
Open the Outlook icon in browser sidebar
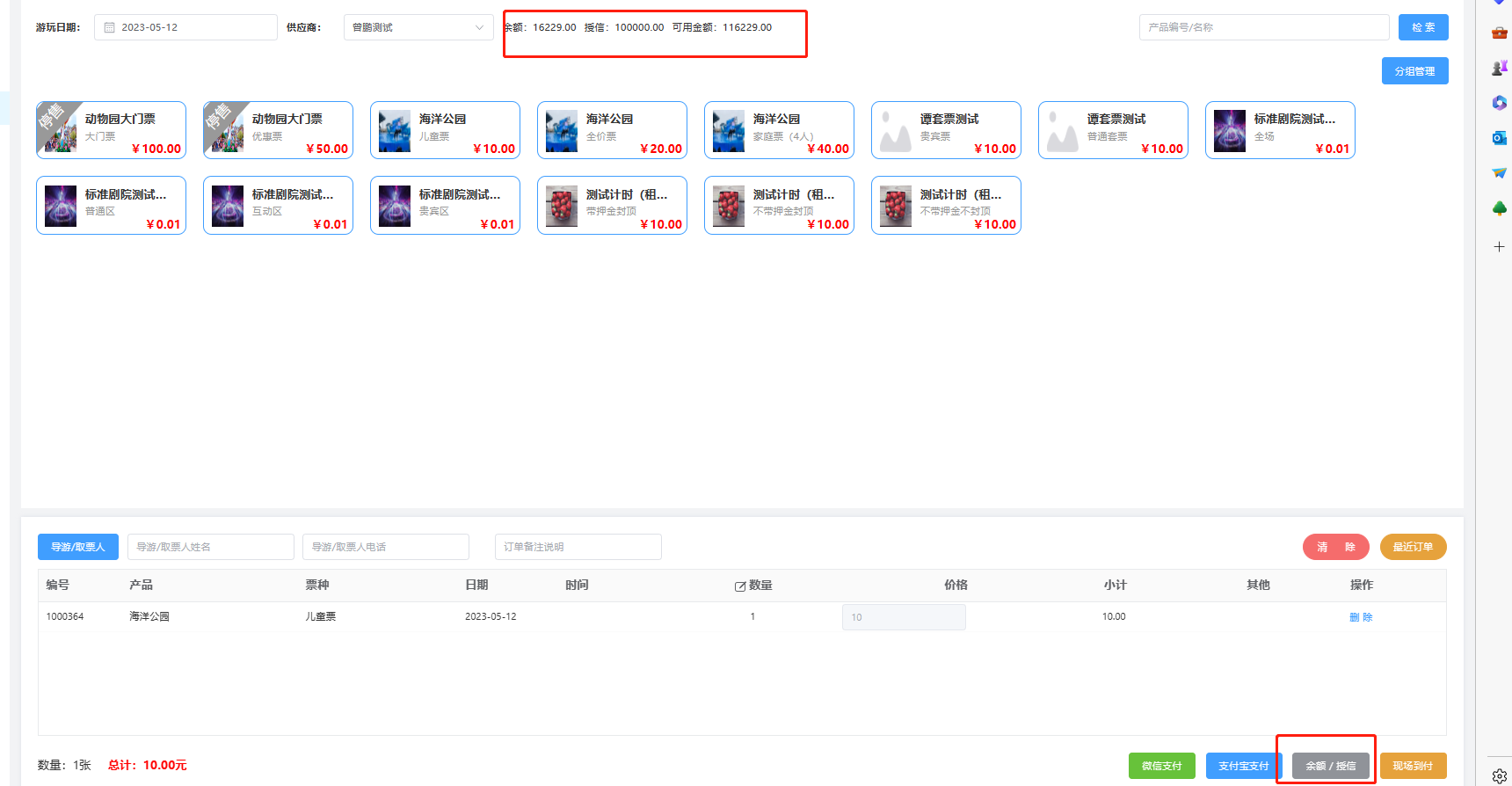(x=1500, y=138)
